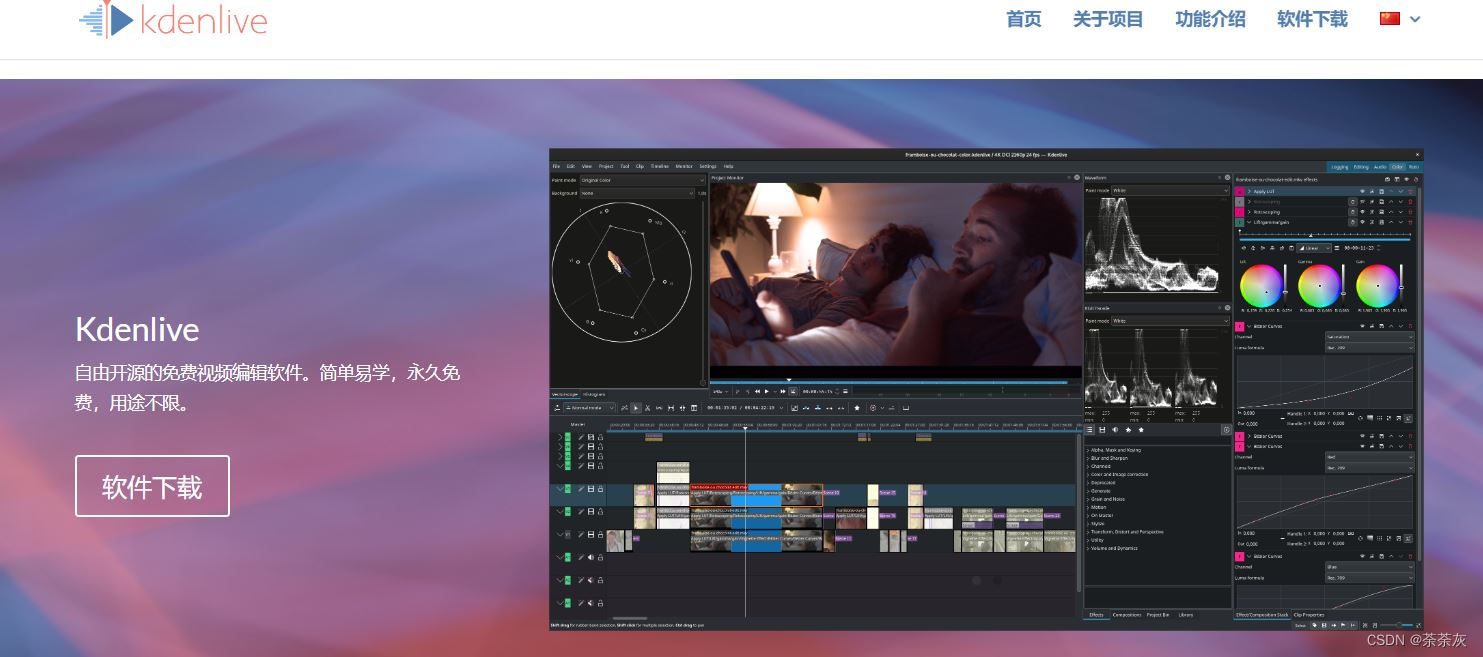This screenshot has height=657, width=1483.
Task: Click the Kdenlive logo in the site header
Action: tap(173, 20)
